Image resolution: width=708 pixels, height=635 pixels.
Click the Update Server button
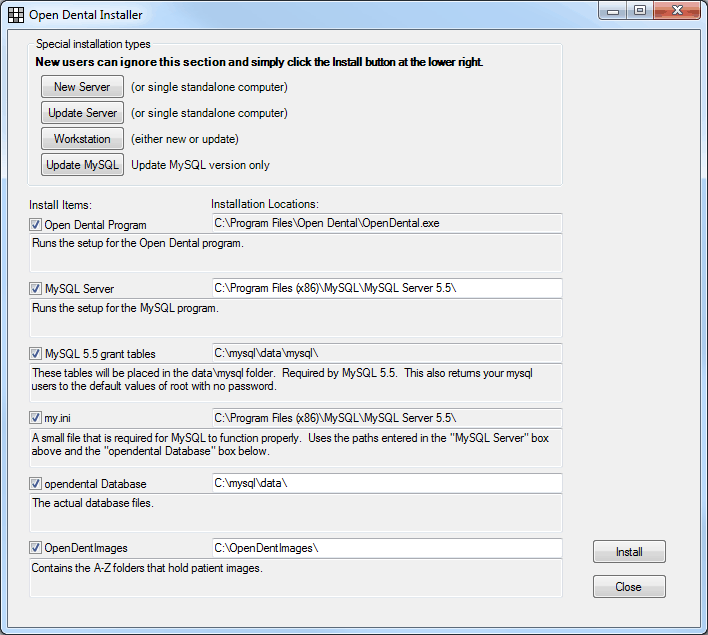pos(82,113)
